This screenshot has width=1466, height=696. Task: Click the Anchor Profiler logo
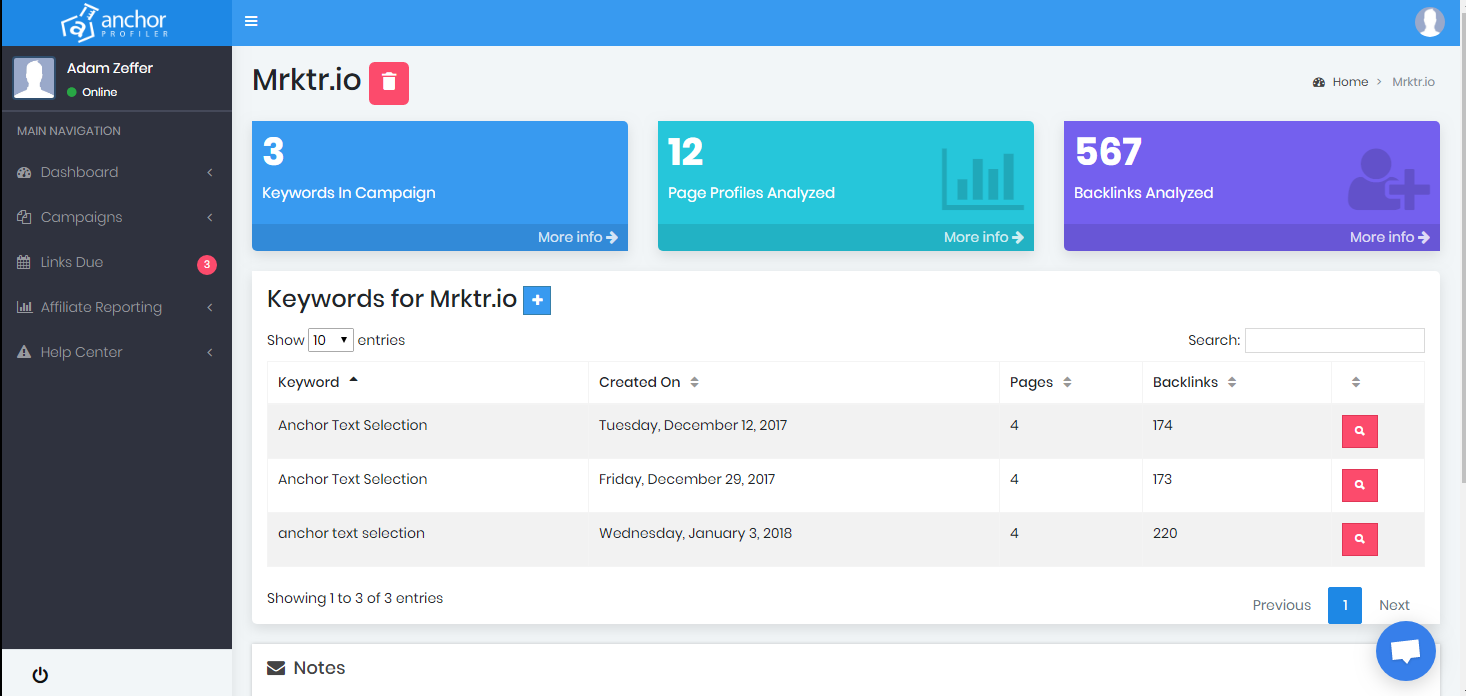pyautogui.click(x=115, y=22)
